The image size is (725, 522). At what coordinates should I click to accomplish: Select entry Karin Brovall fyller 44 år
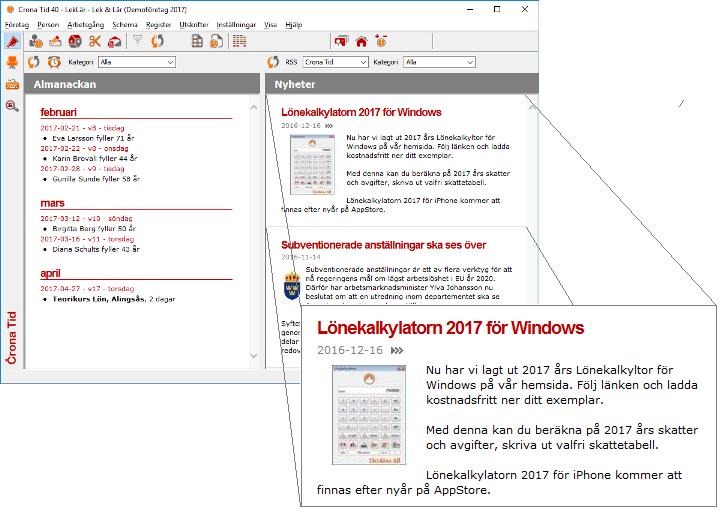95,159
